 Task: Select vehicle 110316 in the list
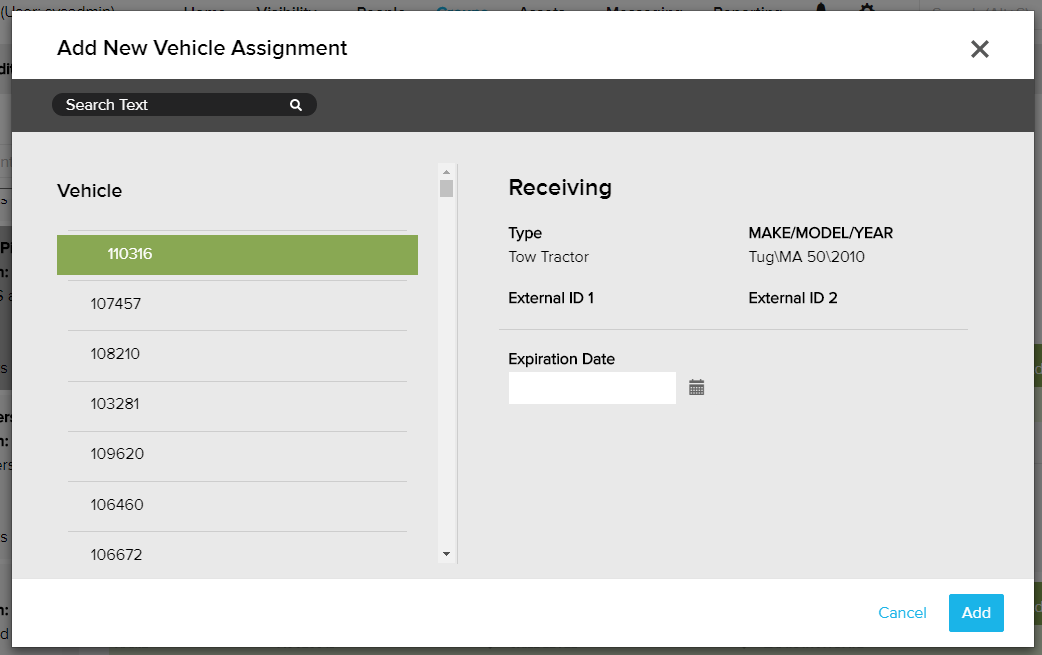[x=237, y=255]
